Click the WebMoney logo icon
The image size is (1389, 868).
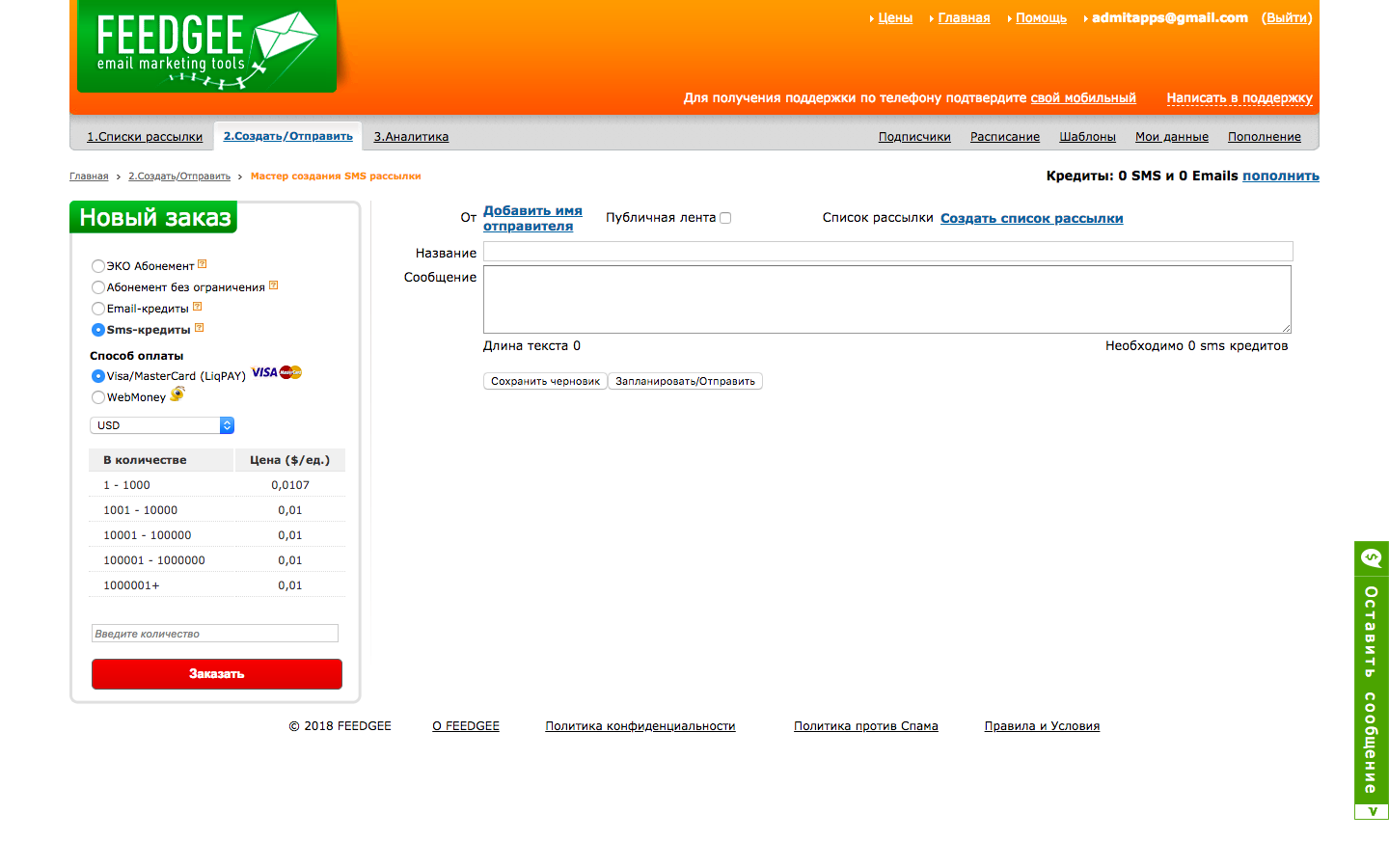coord(177,393)
